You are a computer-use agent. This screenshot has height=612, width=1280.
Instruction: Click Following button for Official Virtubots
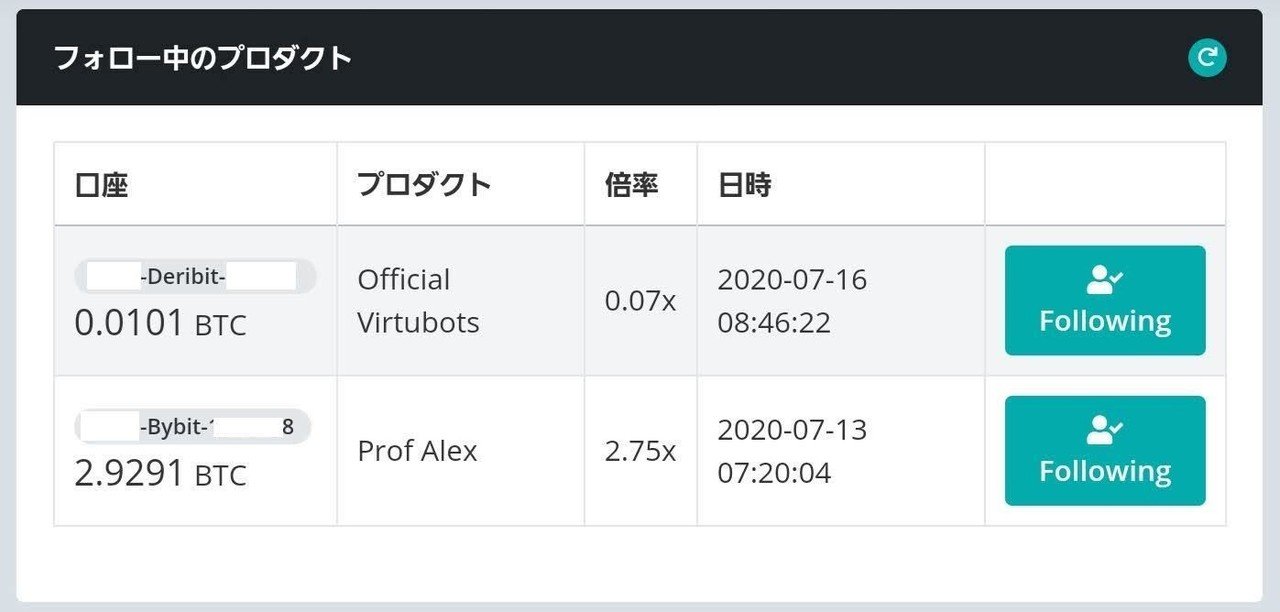click(1105, 300)
